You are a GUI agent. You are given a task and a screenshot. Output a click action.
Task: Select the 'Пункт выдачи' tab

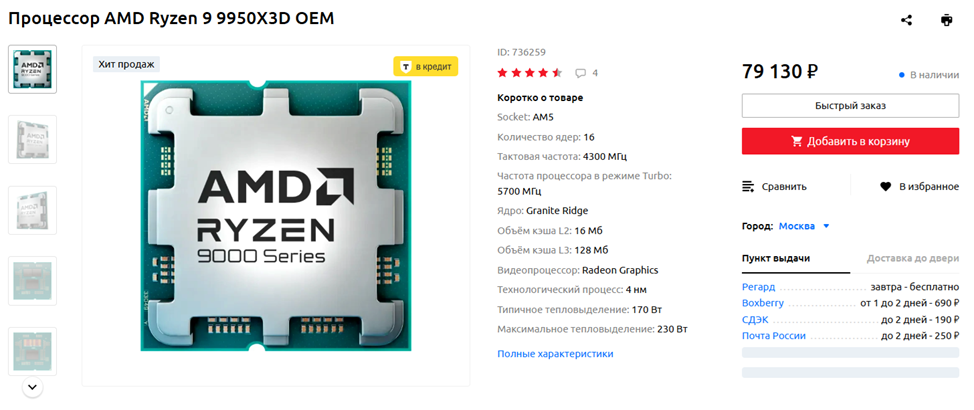776,258
